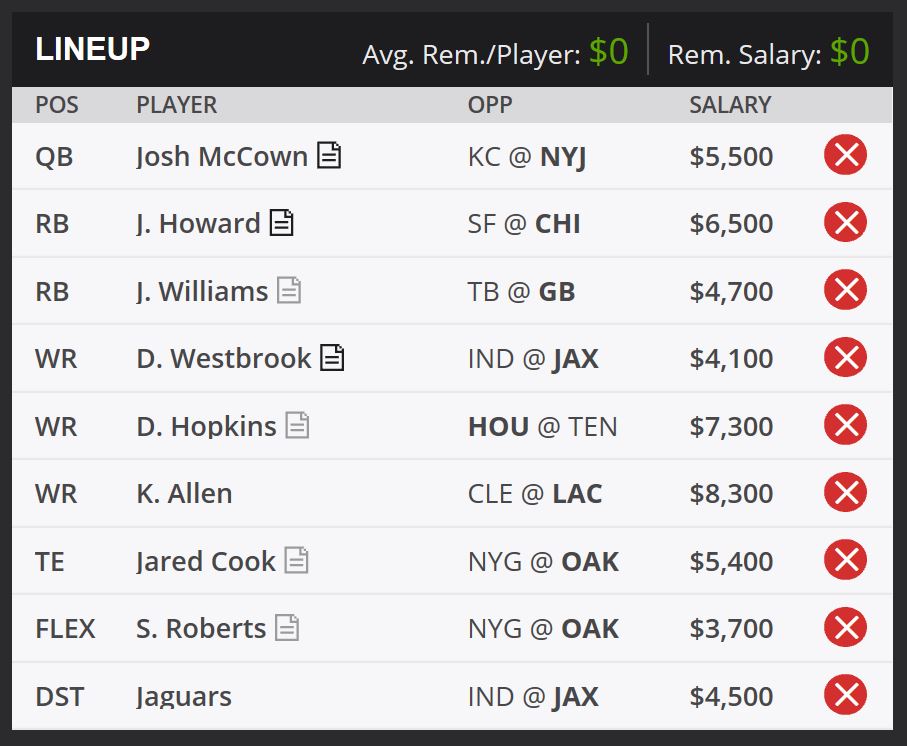Open the notes icon beside Josh McCown

329,155
